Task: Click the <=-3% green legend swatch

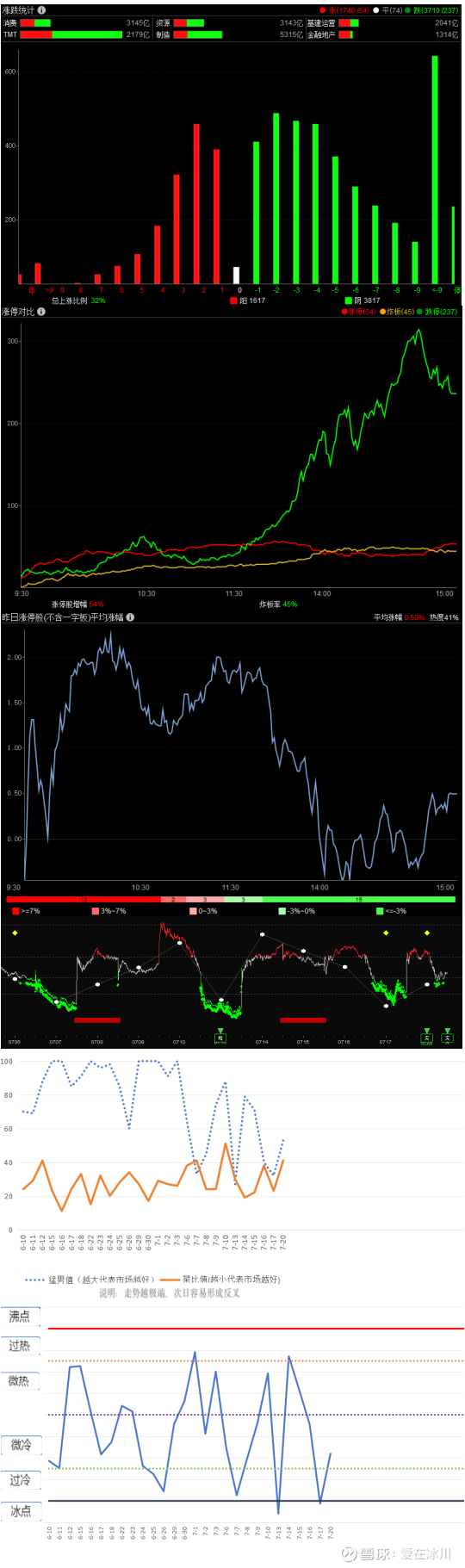Action: (x=380, y=911)
